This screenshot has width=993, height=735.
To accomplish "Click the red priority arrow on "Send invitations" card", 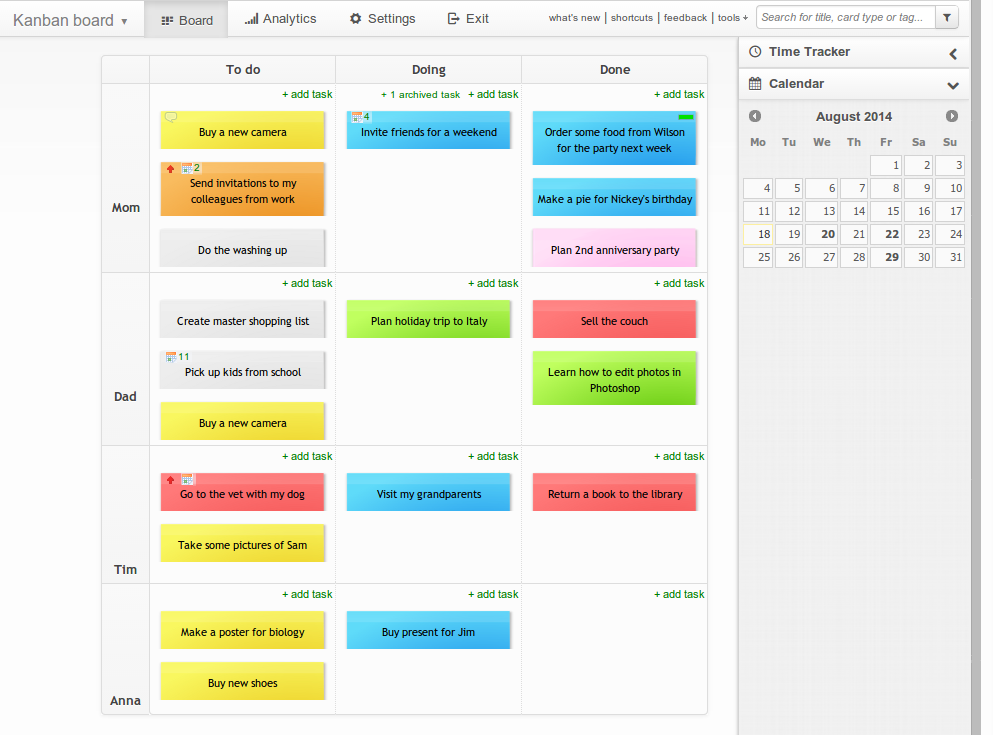I will pos(170,167).
